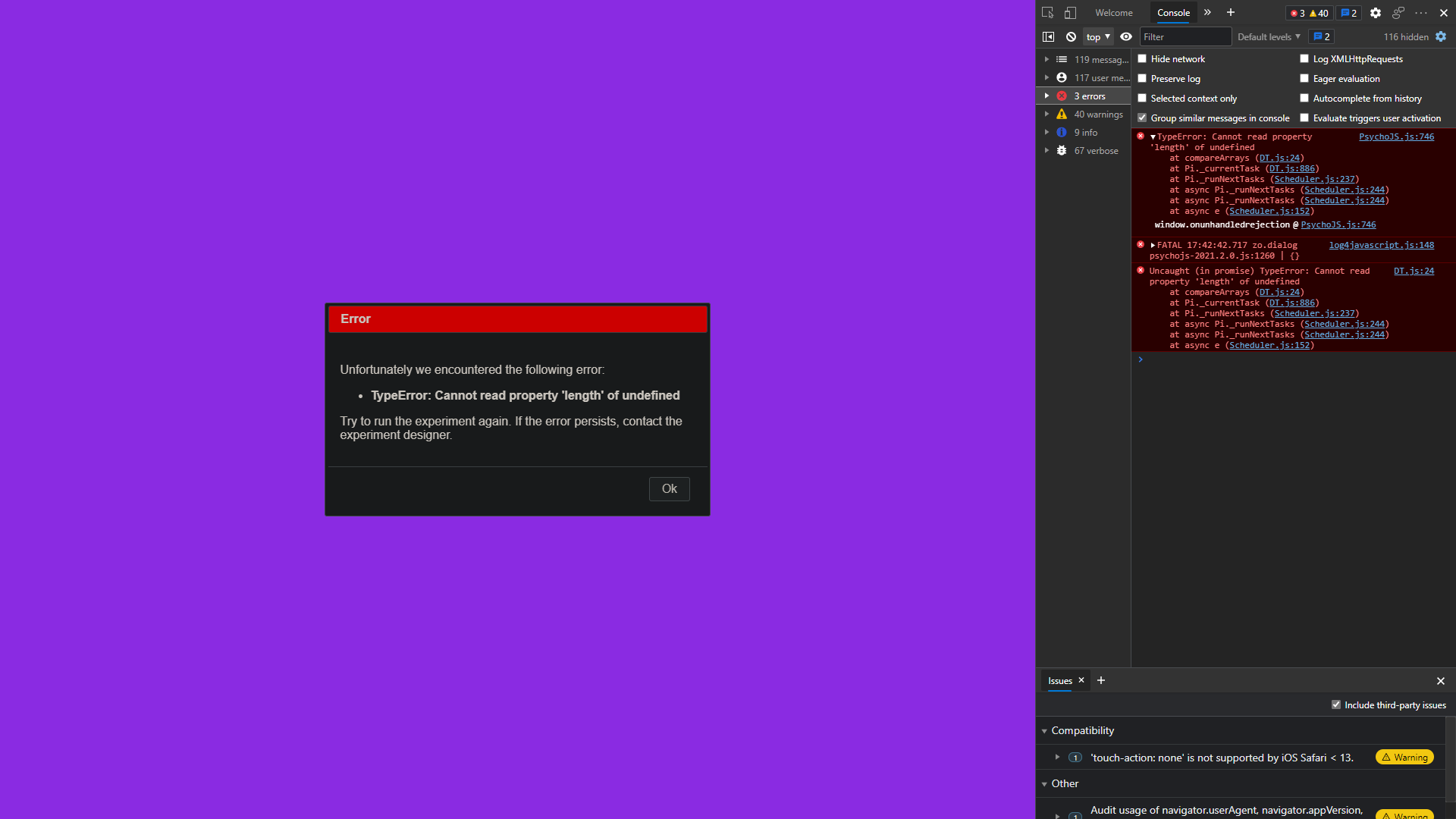The image size is (1456, 819).
Task: Click the console Filter input field
Action: 1185,36
